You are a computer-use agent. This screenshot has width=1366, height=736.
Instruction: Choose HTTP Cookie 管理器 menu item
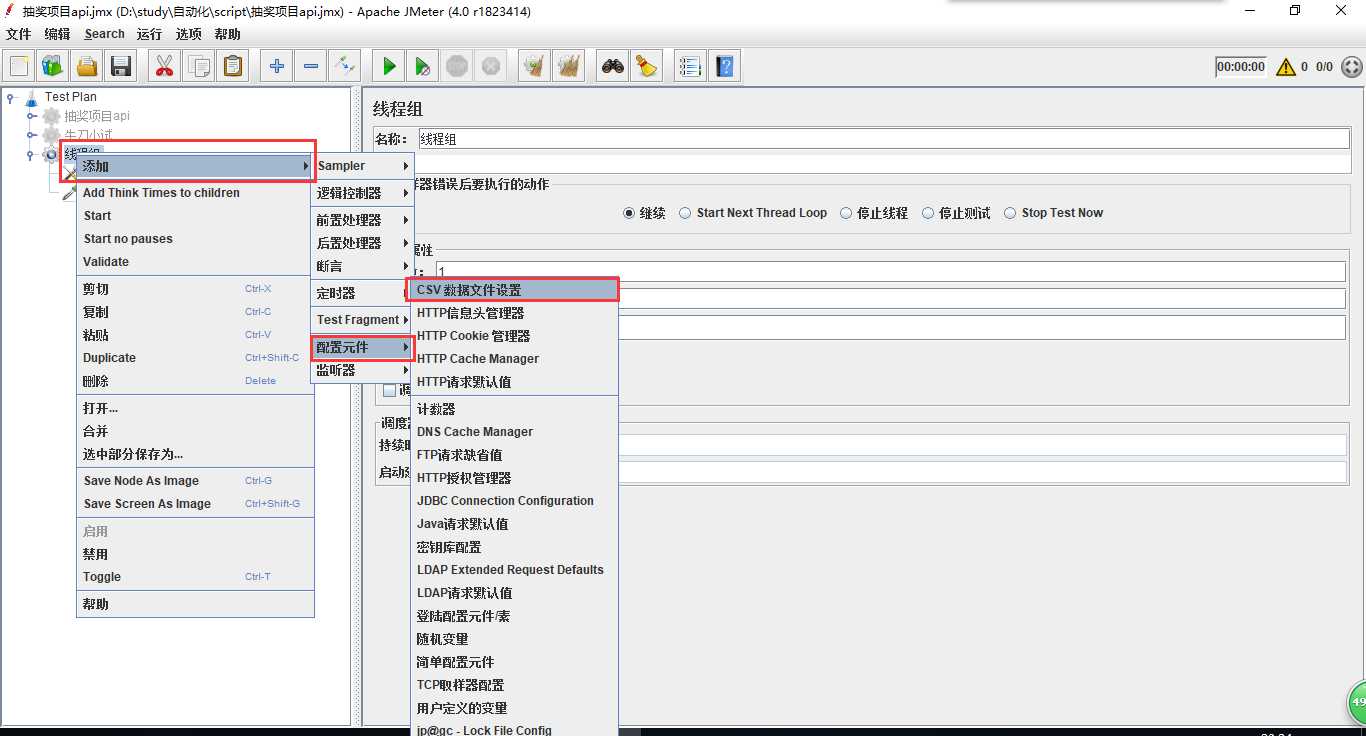tap(514, 336)
